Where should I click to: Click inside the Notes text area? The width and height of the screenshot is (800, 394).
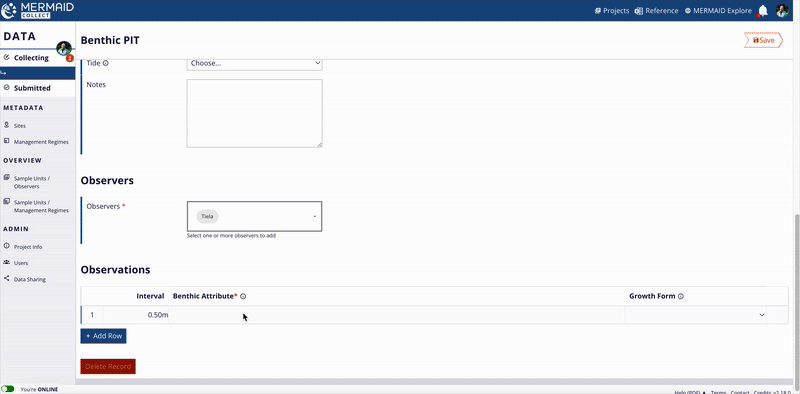pos(254,113)
